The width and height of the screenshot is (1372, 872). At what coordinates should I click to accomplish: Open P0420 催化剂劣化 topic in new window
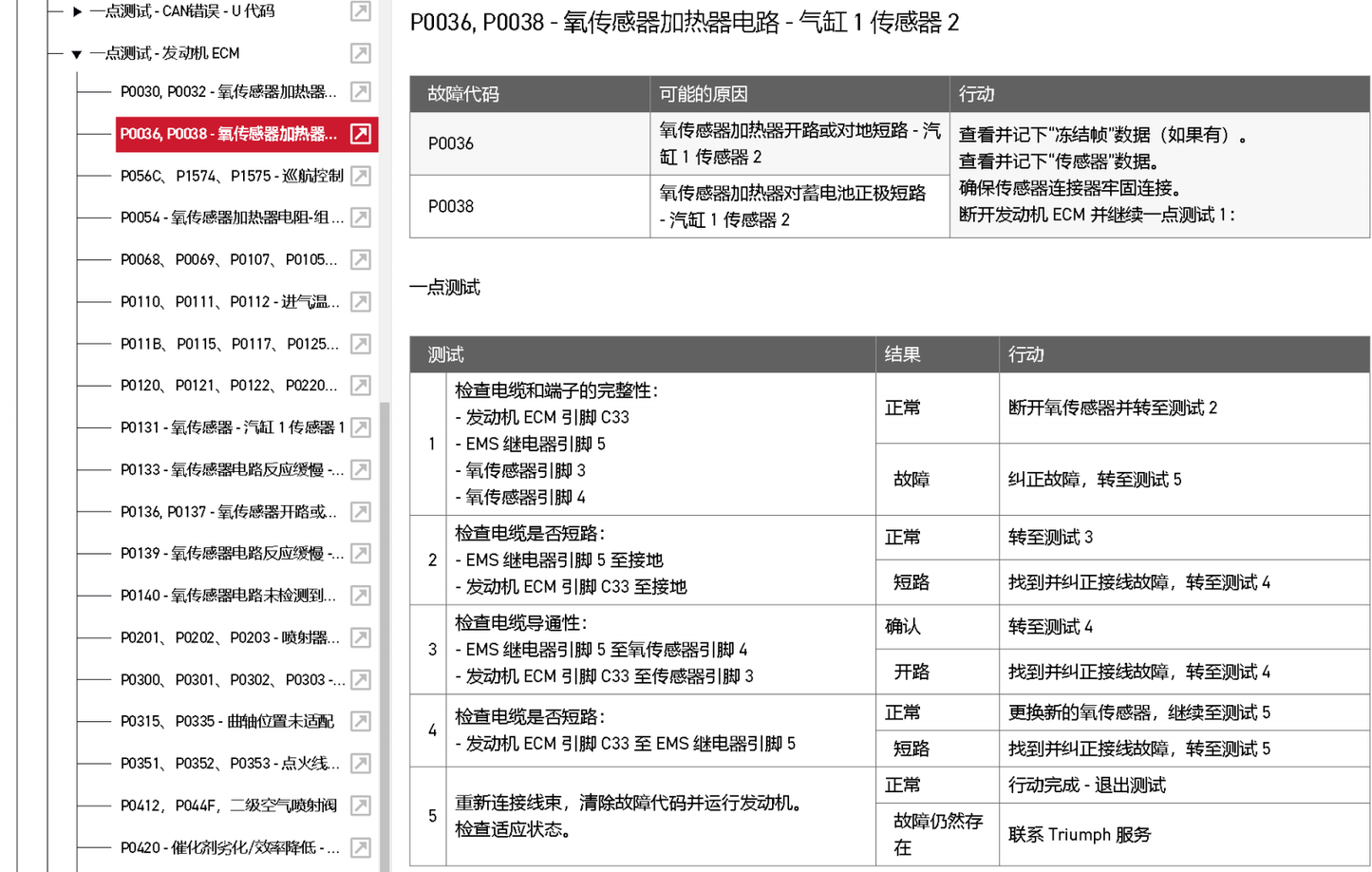pos(359,847)
